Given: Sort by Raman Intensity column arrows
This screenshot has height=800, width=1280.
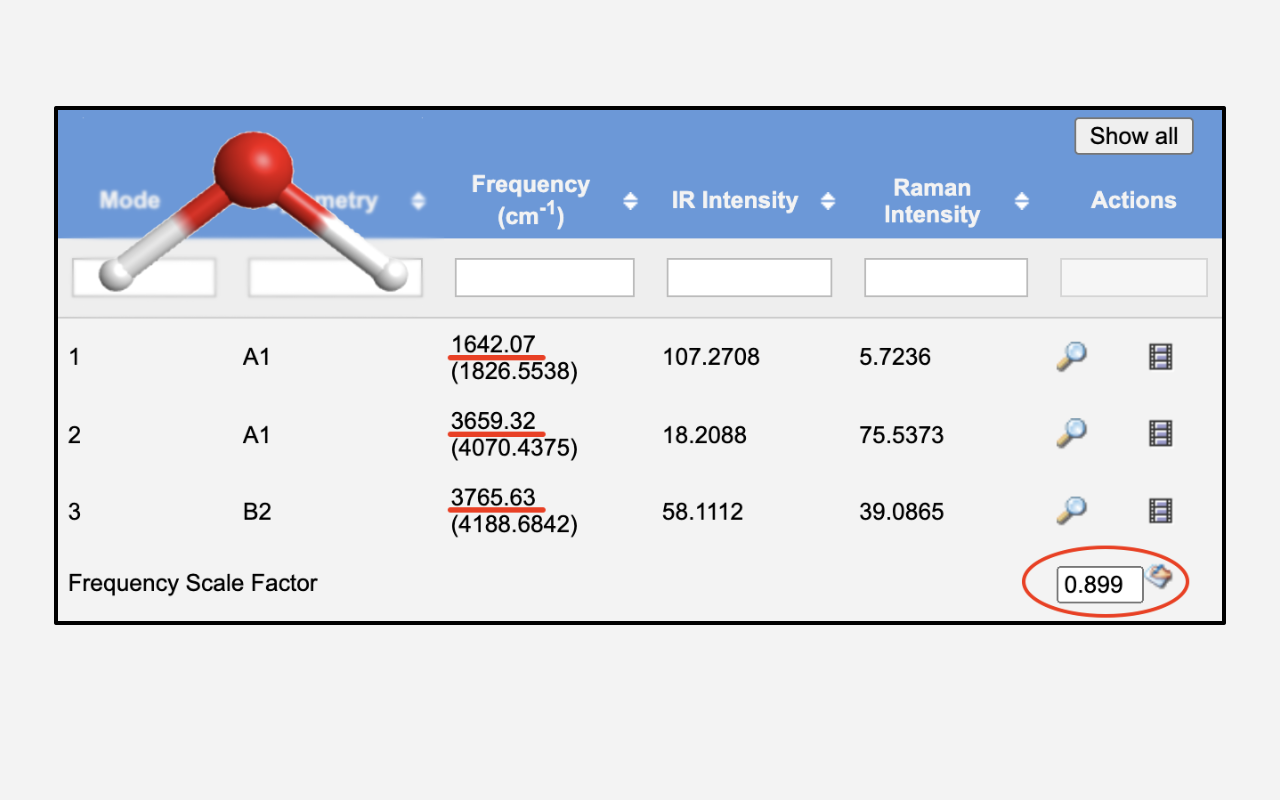Looking at the screenshot, I should click(1021, 201).
